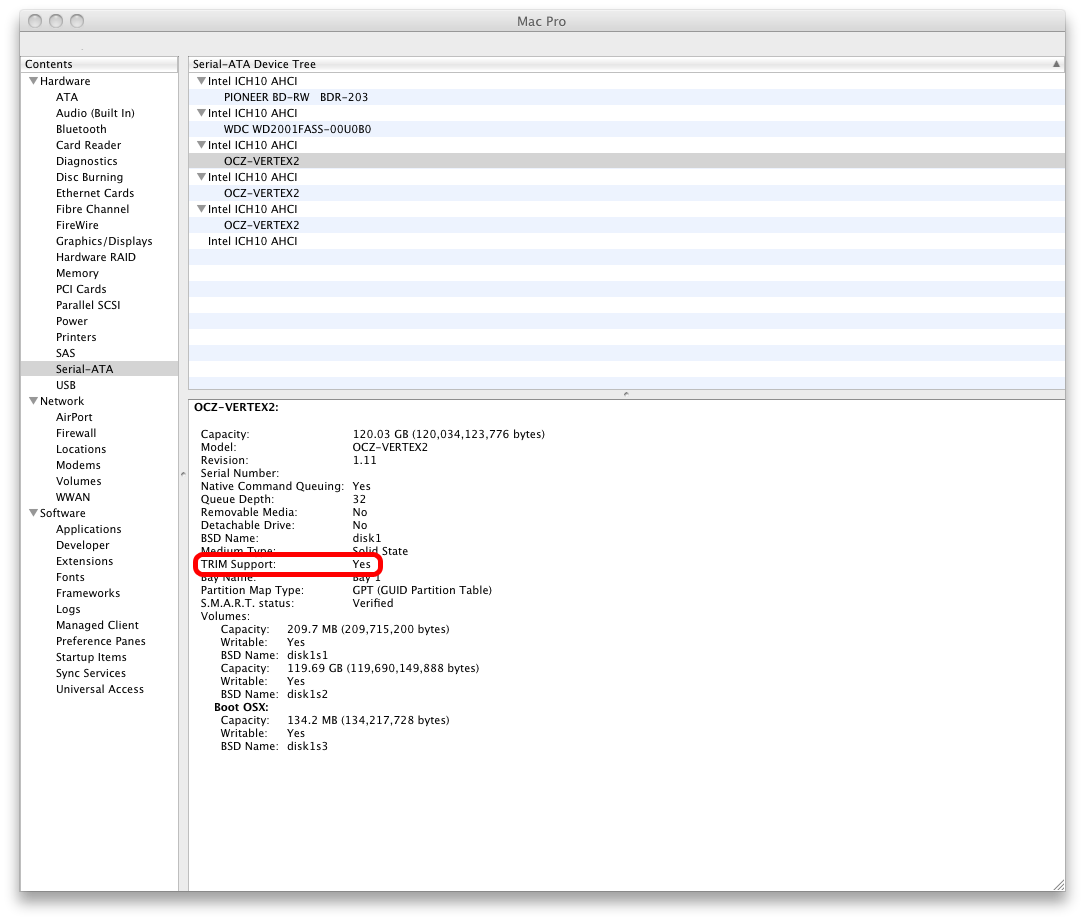Open Extensions section
Viewport: 1085px width, 921px height.
[x=84, y=560]
